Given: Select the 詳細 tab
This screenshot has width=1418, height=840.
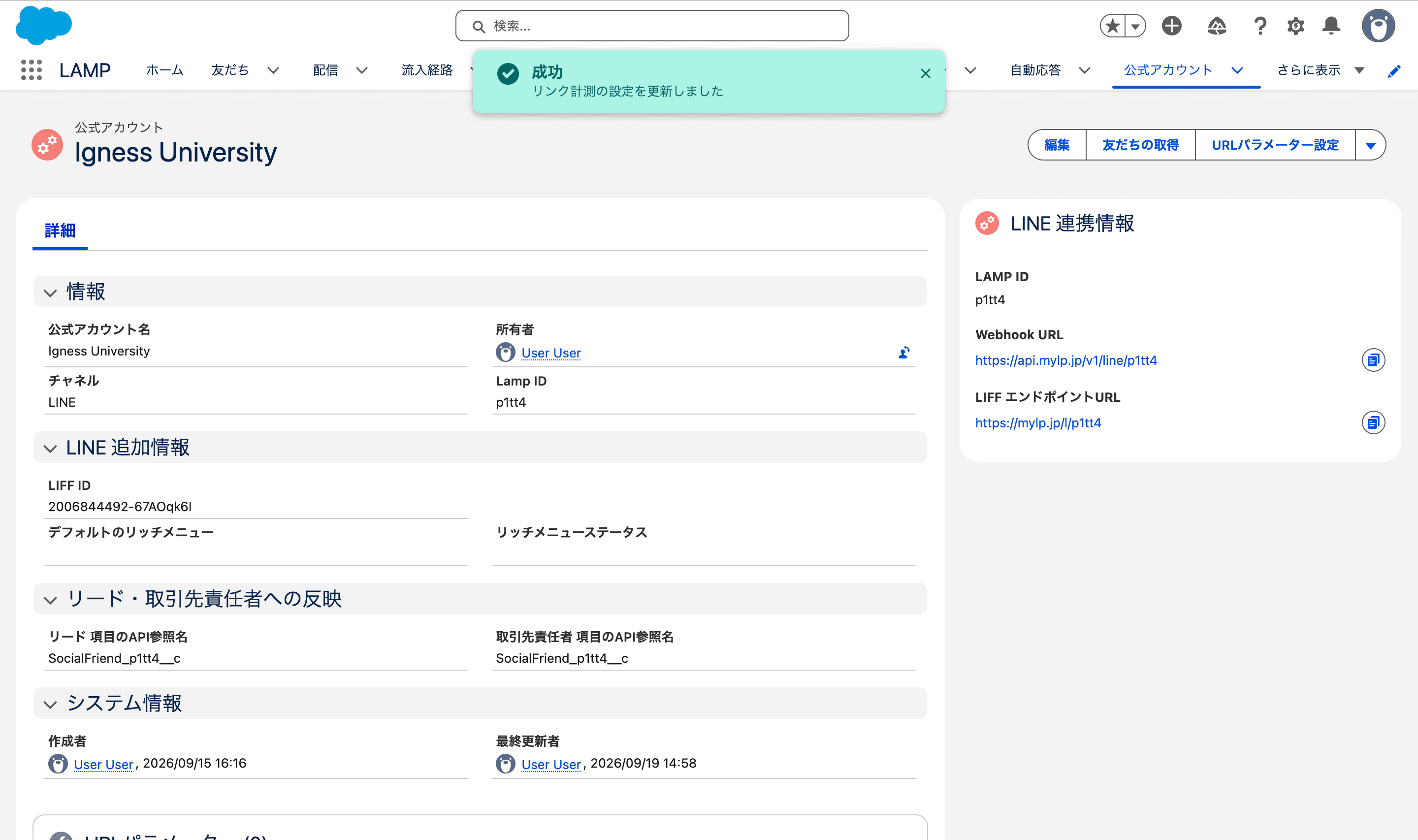Looking at the screenshot, I should (60, 230).
